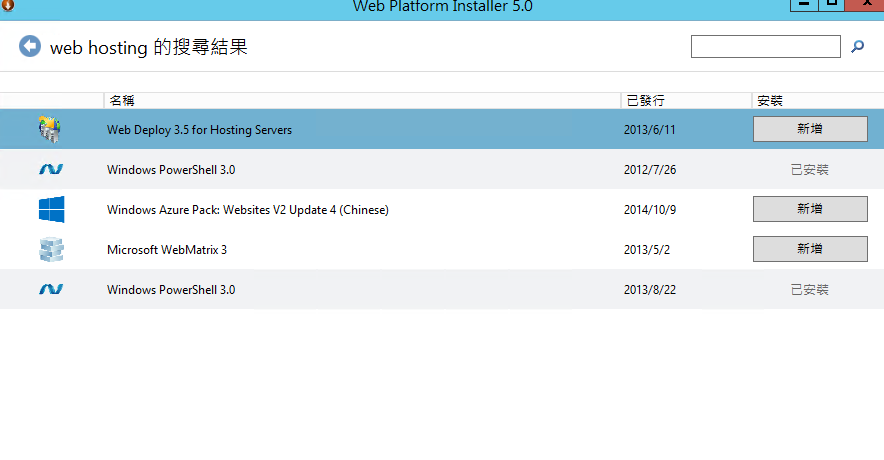The width and height of the screenshot is (884, 460).
Task: Focus the search input field
Action: tap(765, 46)
